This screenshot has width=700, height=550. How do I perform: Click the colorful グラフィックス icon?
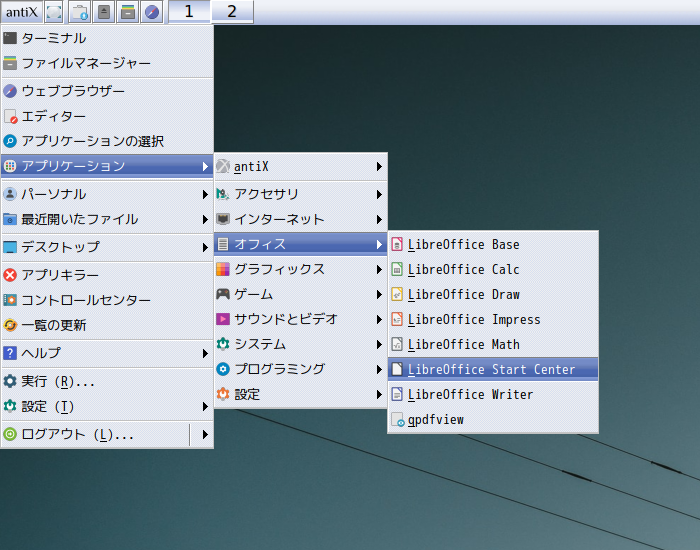pyautogui.click(x=223, y=269)
